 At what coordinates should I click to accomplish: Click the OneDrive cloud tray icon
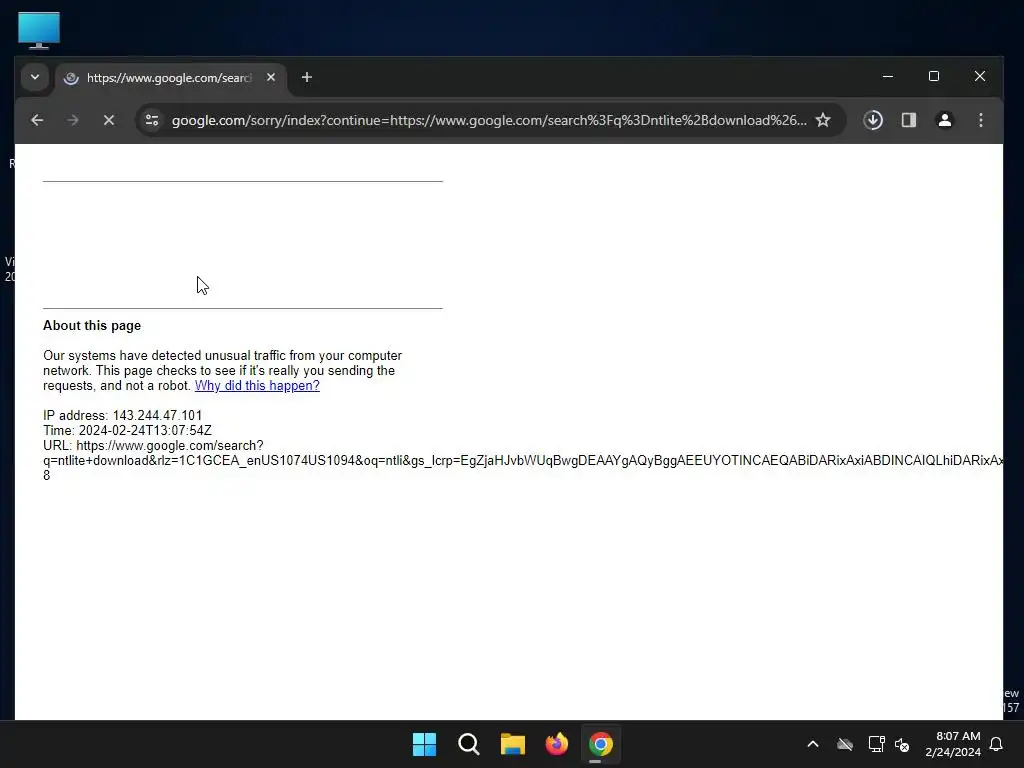pyautogui.click(x=845, y=744)
